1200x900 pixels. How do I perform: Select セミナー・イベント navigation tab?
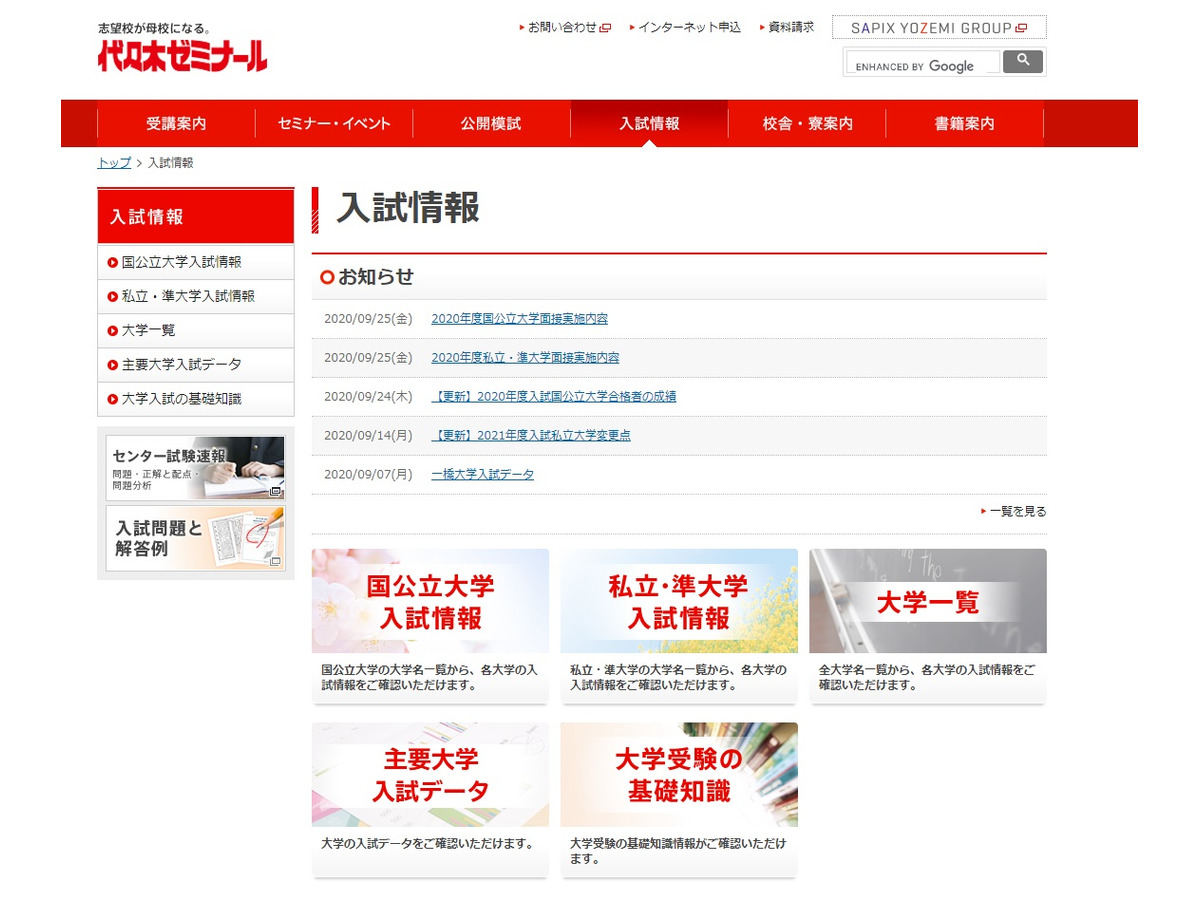point(334,124)
